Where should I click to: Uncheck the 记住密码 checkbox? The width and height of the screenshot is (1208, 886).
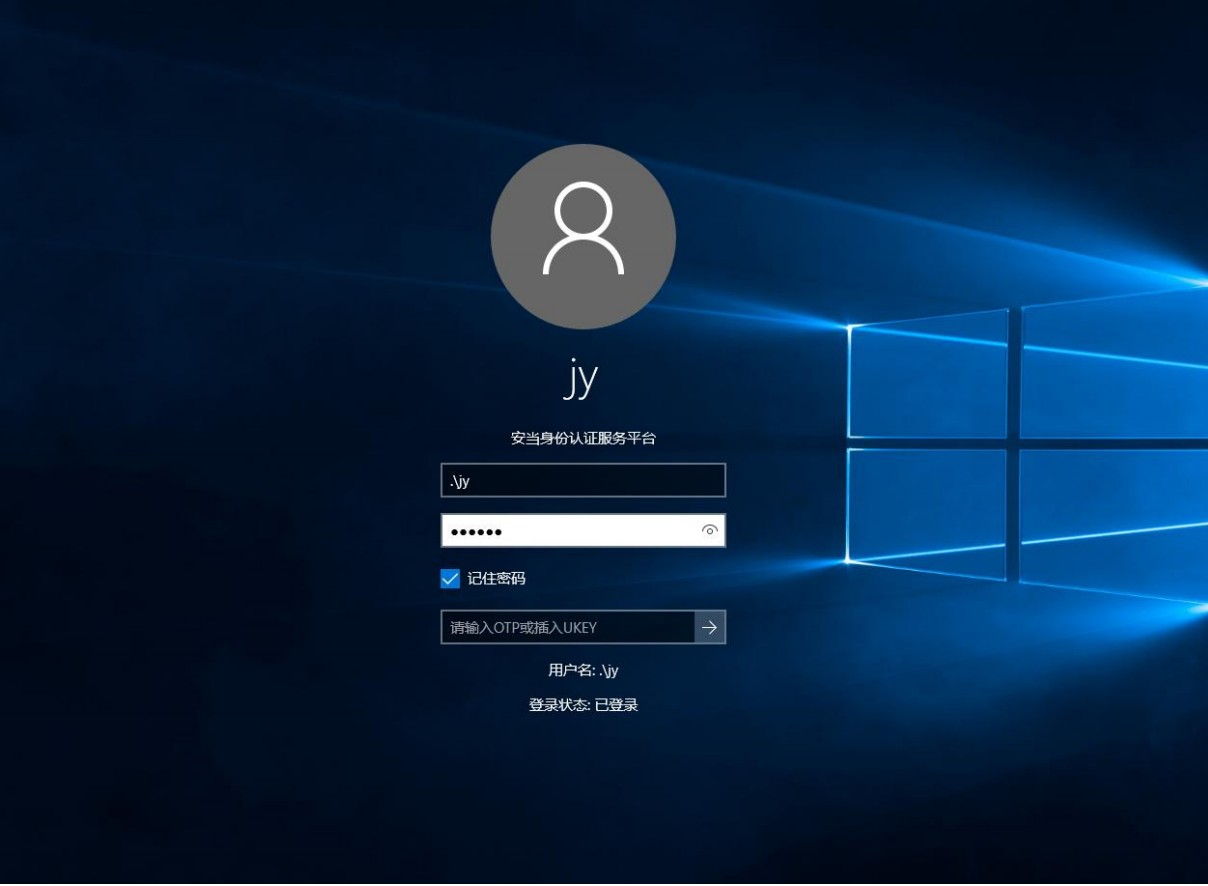[x=450, y=578]
